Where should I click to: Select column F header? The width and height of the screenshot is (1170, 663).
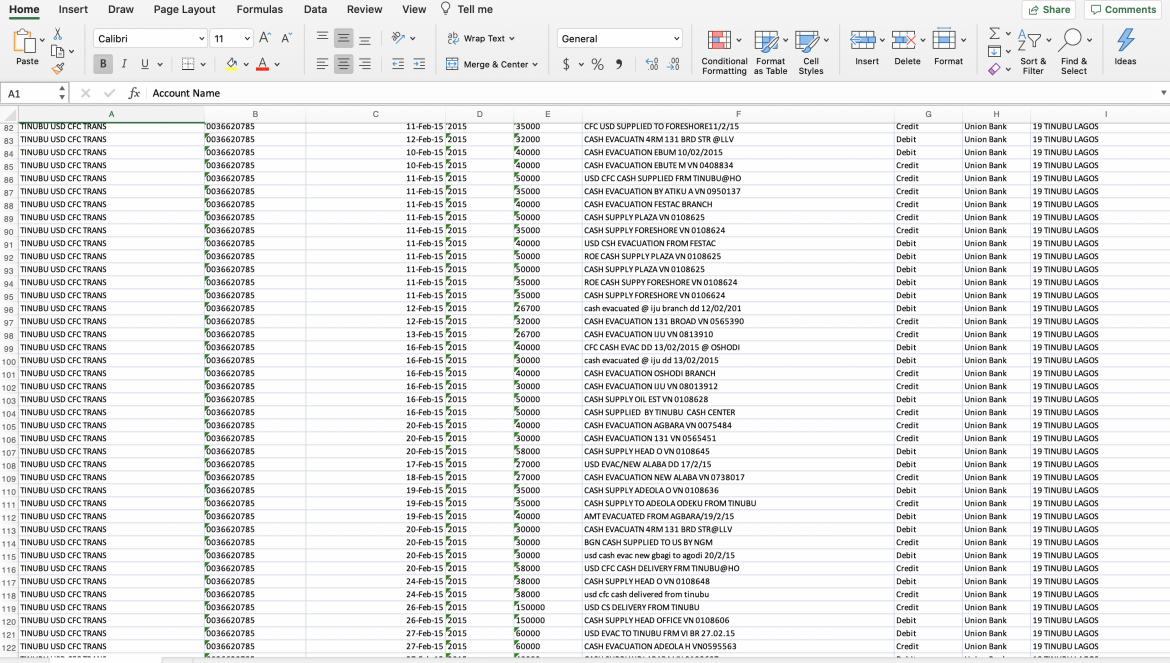click(x=738, y=114)
